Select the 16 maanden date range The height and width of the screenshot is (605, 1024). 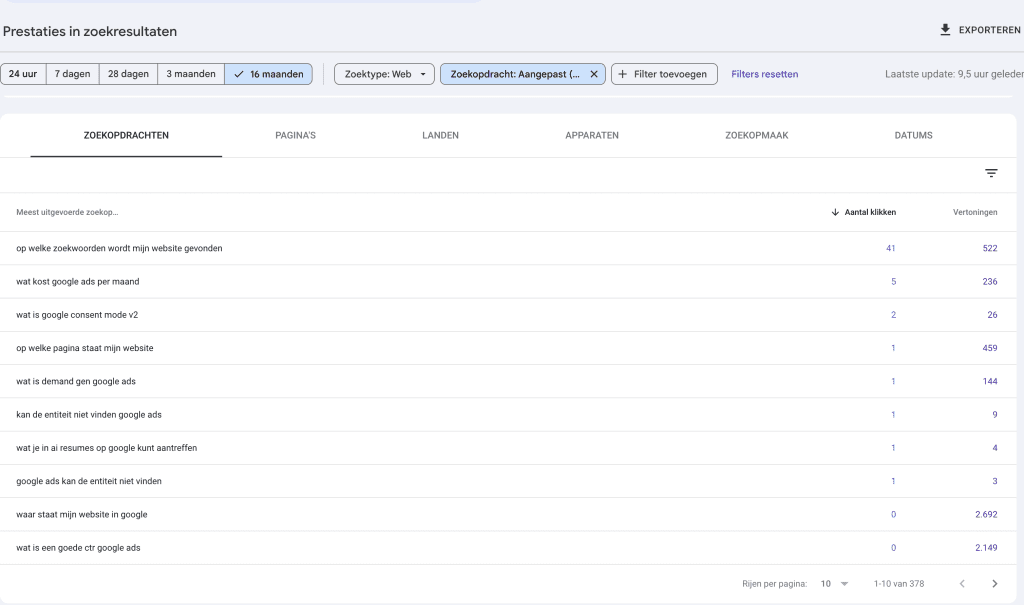click(268, 74)
